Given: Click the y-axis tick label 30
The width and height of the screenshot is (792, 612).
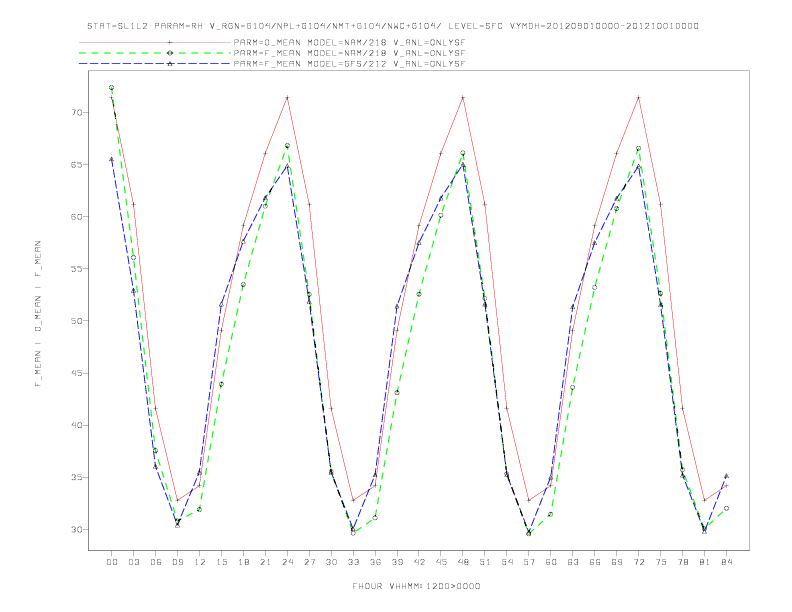Looking at the screenshot, I should pyautogui.click(x=76, y=530).
